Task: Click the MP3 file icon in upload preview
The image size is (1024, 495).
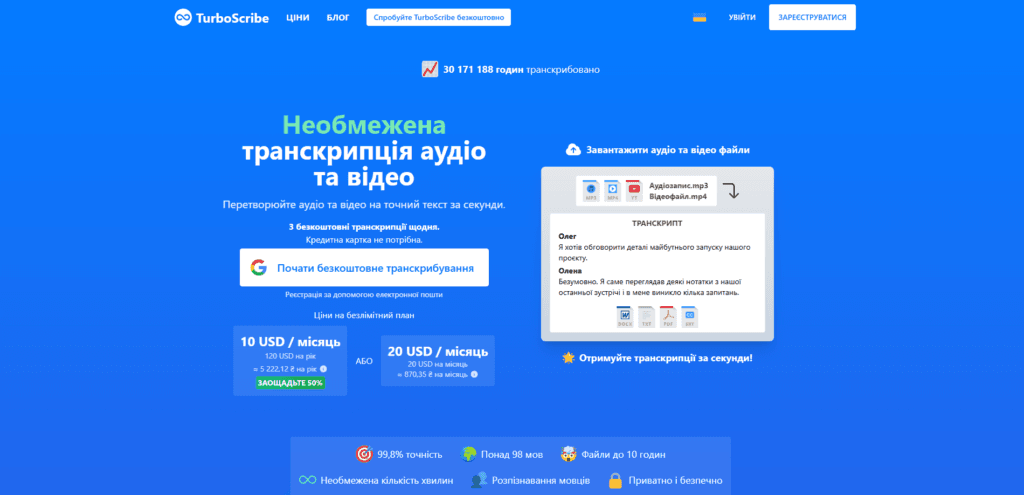Action: (x=590, y=190)
